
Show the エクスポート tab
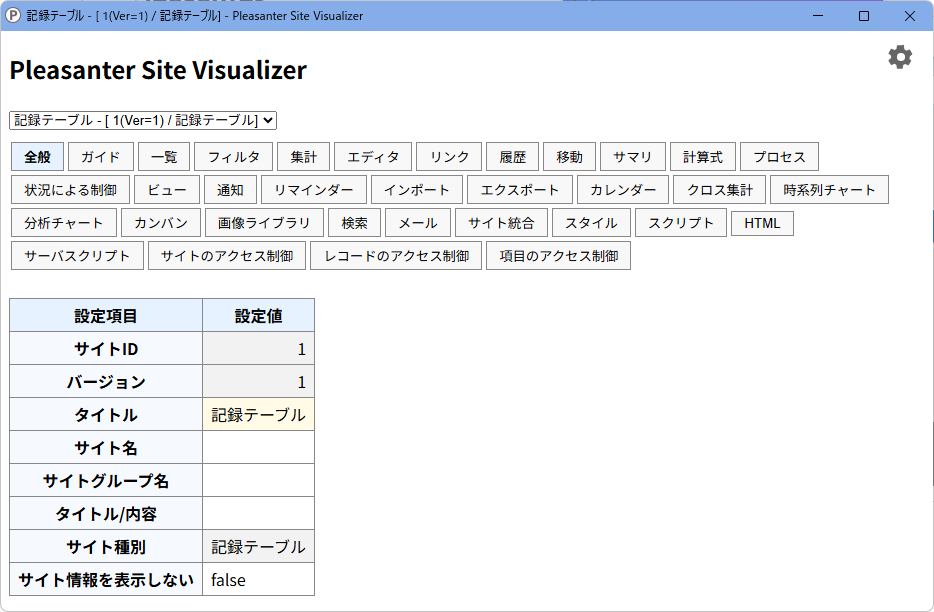520,189
